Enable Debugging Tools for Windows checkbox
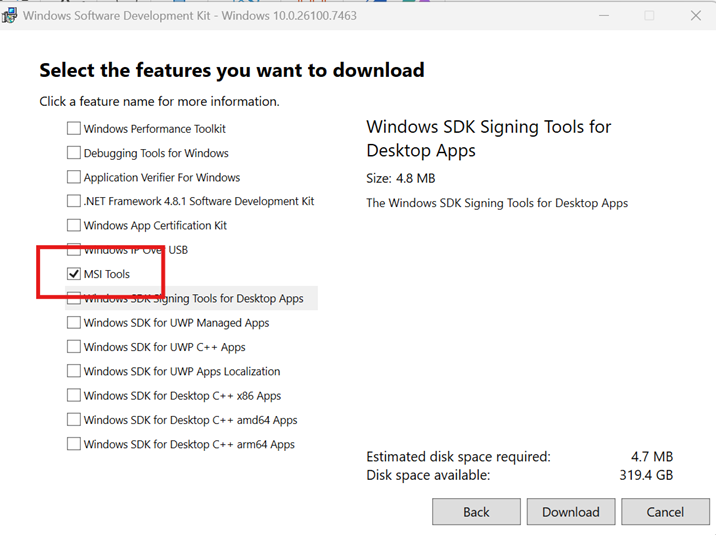The height and width of the screenshot is (535, 716). (x=74, y=152)
